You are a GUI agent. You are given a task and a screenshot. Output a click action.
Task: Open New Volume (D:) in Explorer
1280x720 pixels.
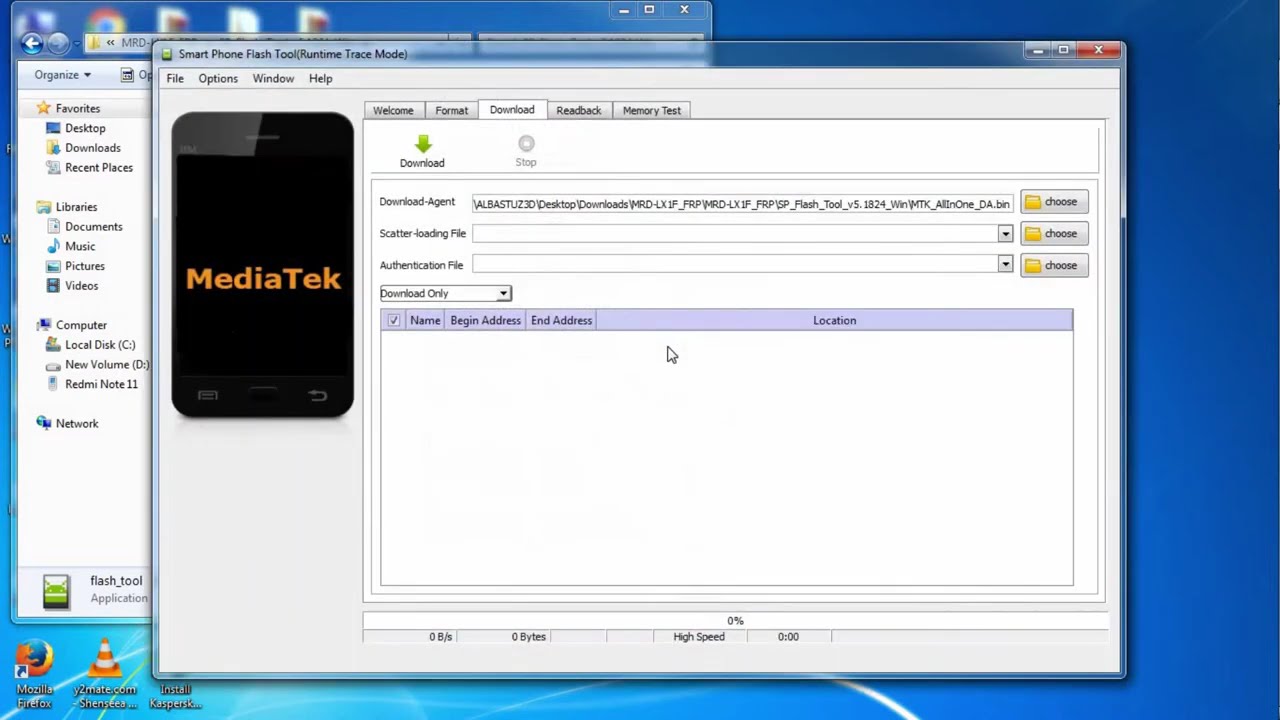pos(107,365)
